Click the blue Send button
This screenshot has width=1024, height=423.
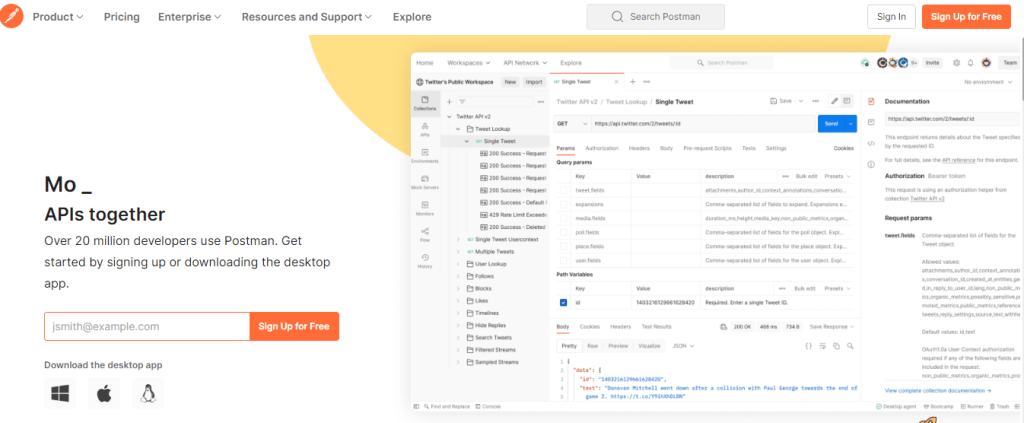point(832,123)
